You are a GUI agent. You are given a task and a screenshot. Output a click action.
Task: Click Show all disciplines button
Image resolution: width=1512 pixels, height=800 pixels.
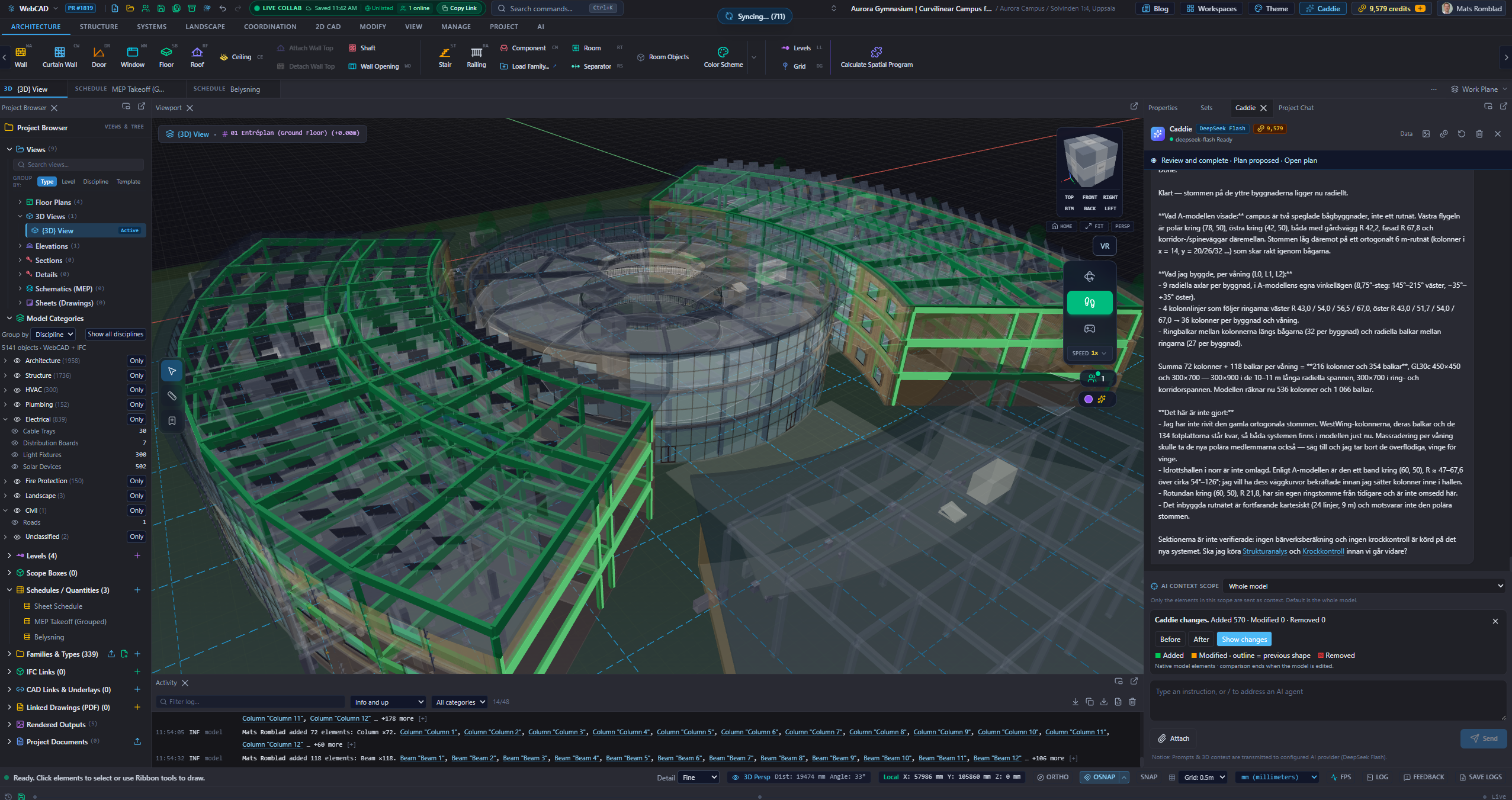click(x=115, y=334)
